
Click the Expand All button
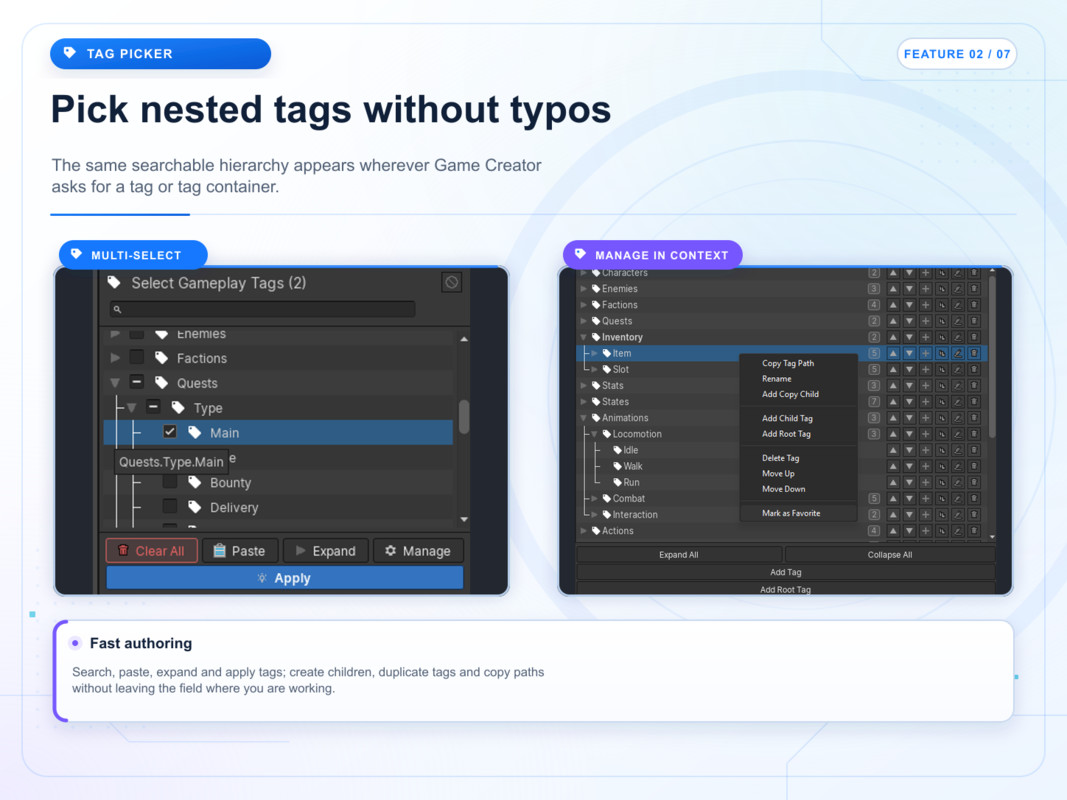[x=678, y=555]
